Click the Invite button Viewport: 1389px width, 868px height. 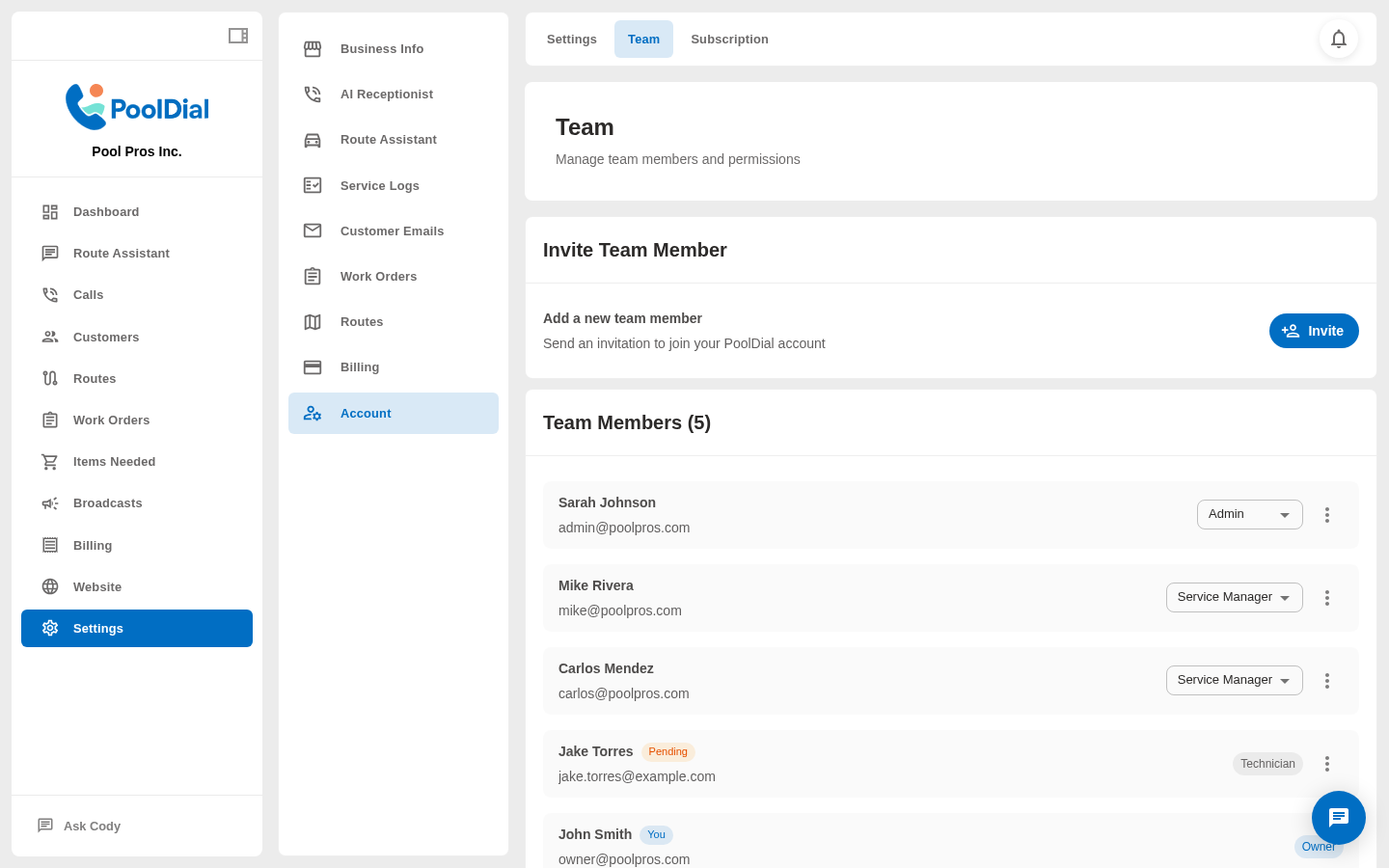click(1313, 331)
